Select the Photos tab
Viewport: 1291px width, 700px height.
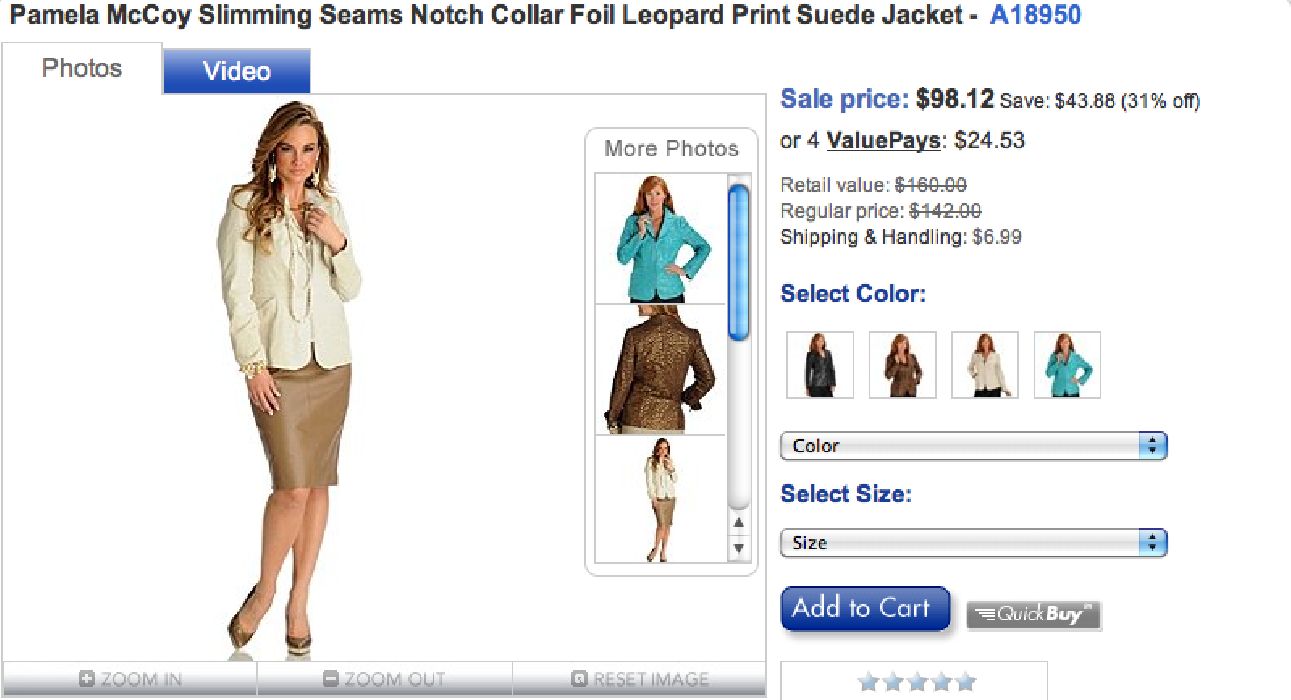(x=82, y=69)
